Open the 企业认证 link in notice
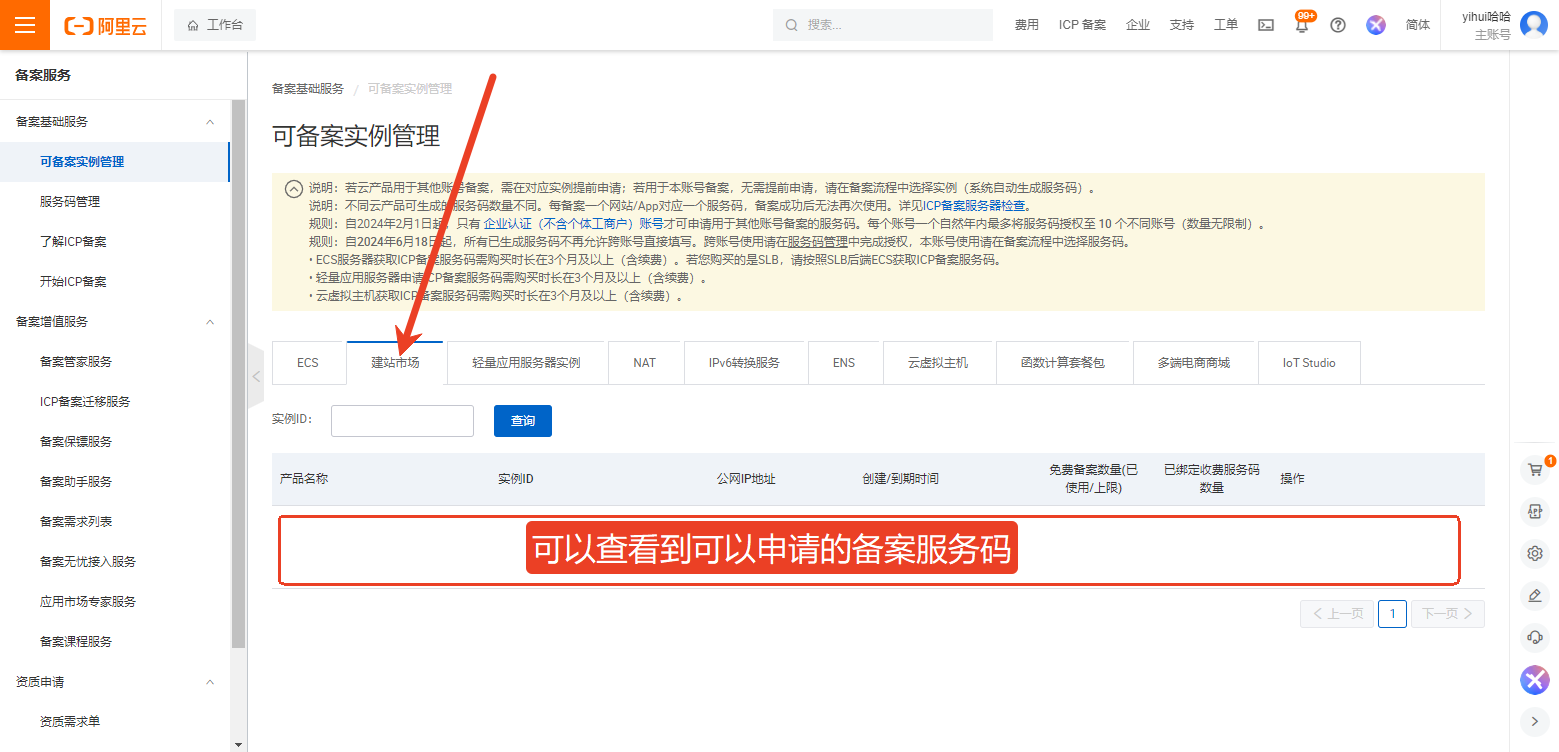This screenshot has width=1559, height=752. (x=573, y=224)
